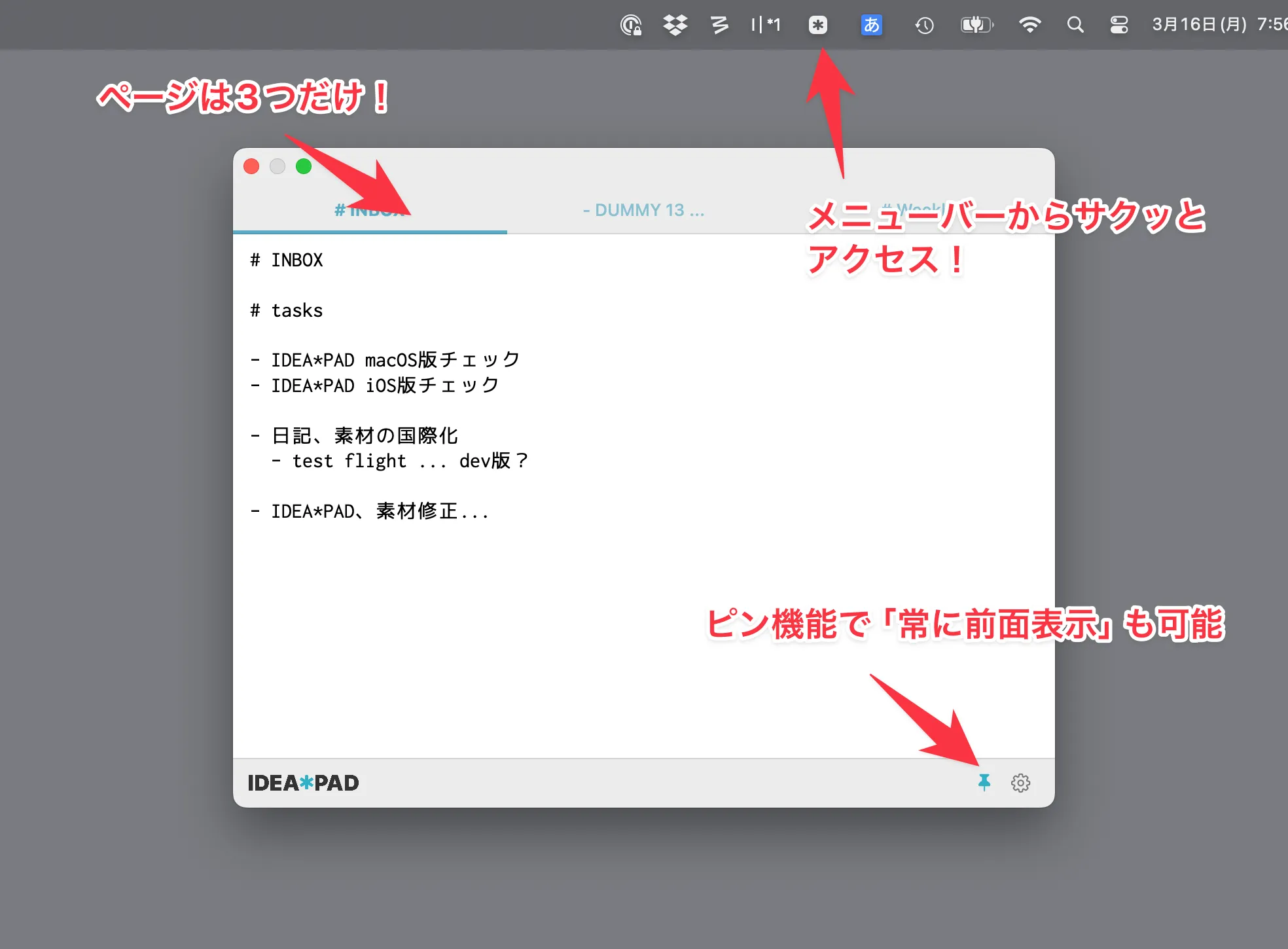Open IDEA*PAD settings with the gear icon
Image resolution: width=1288 pixels, height=949 pixels.
pos(1021,782)
